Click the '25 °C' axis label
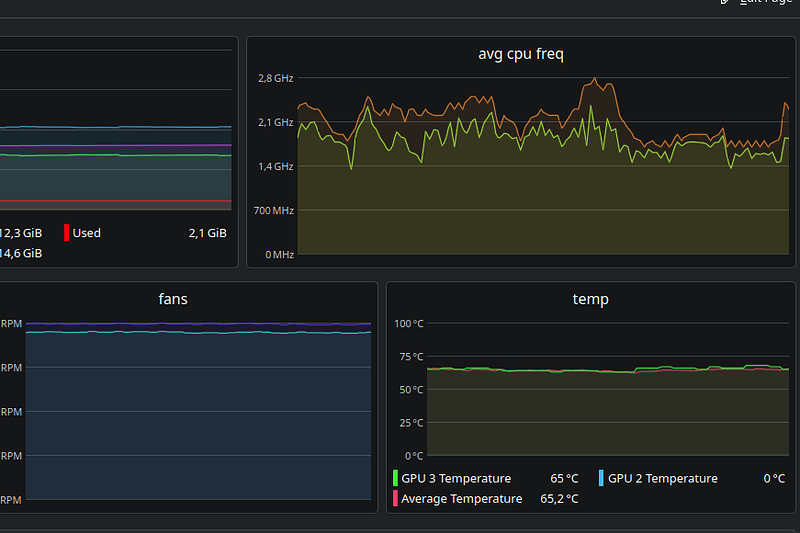This screenshot has width=800, height=533. pos(411,423)
